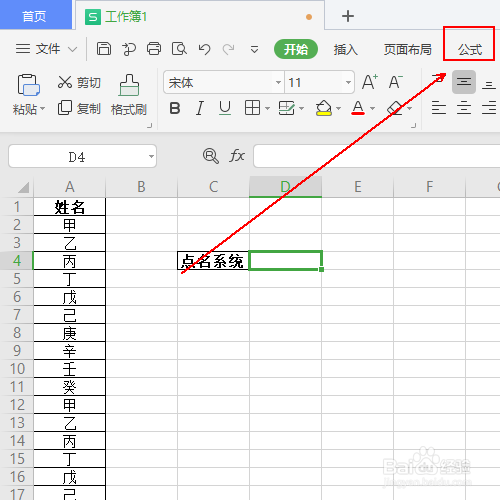Click the Undo arrow
This screenshot has height=500, width=500.
click(204, 49)
